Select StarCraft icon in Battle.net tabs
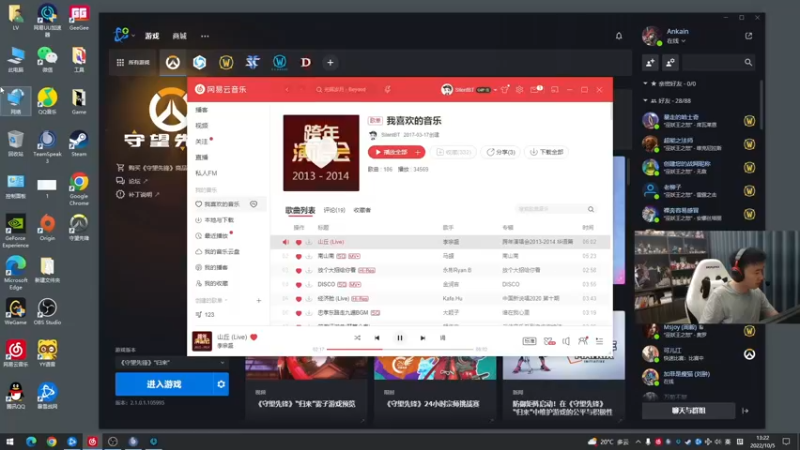800x450 pixels. point(253,62)
